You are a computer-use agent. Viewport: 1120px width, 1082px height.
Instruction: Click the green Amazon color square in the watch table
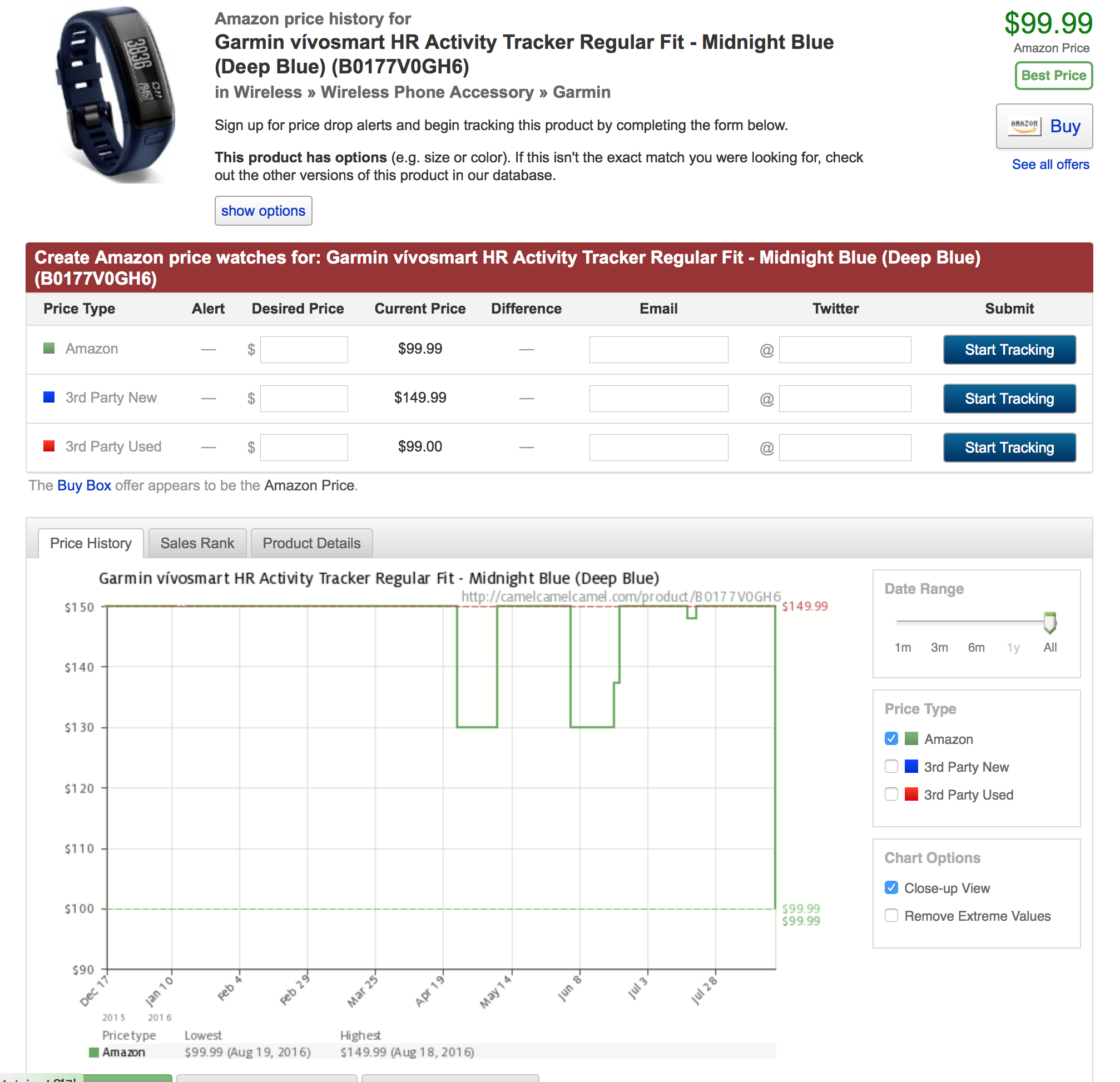pyautogui.click(x=49, y=349)
